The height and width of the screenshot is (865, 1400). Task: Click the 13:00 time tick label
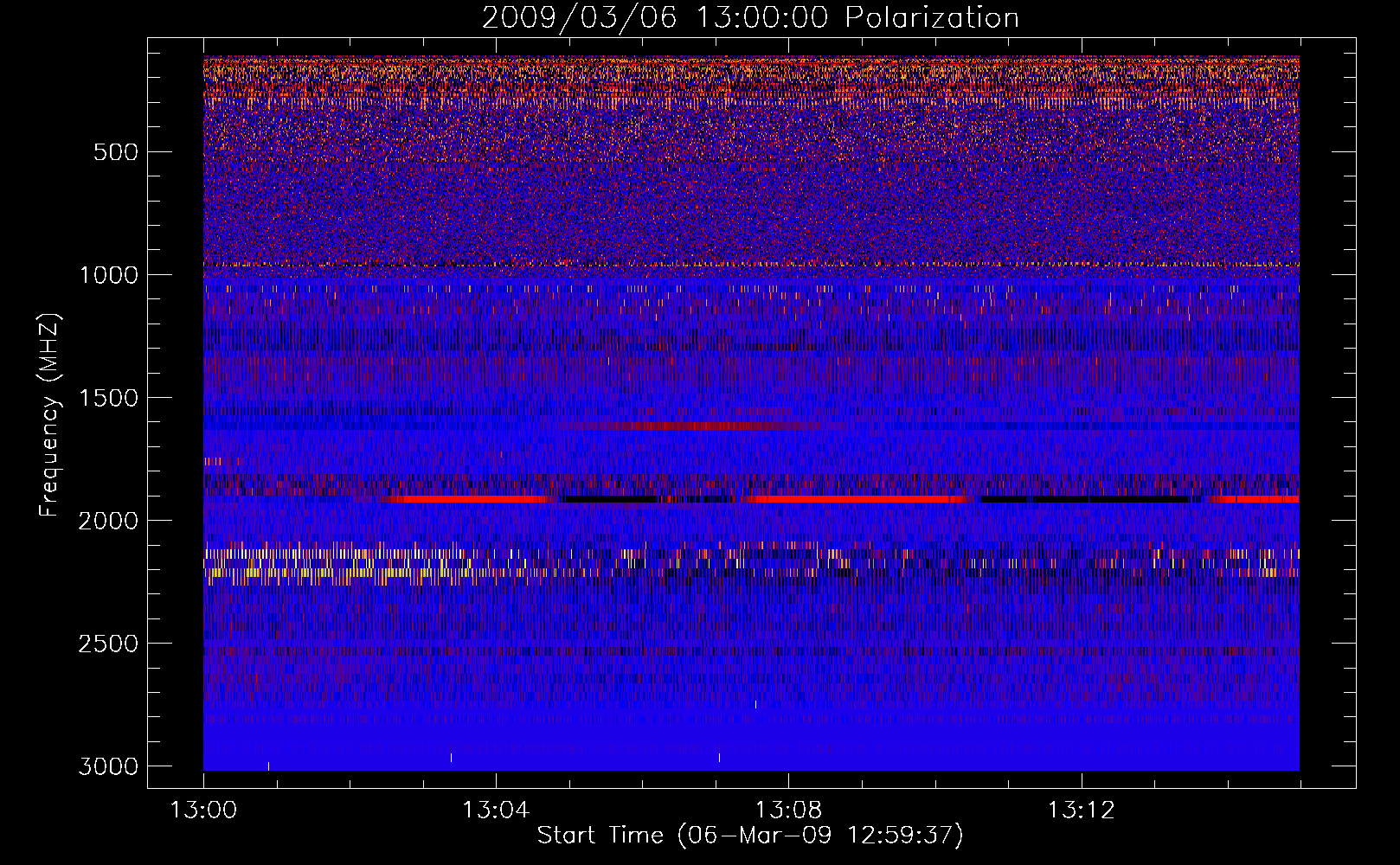(204, 811)
